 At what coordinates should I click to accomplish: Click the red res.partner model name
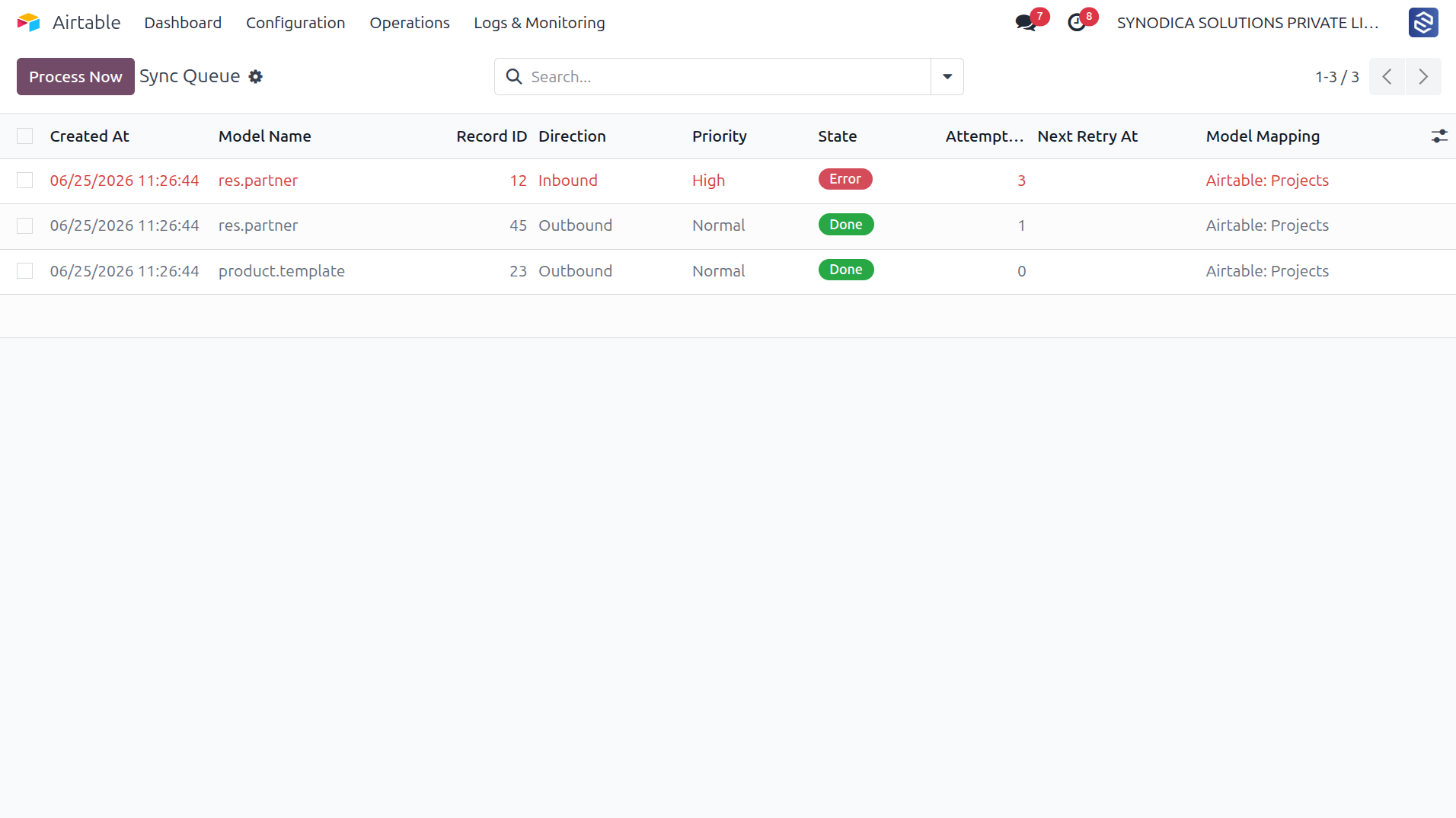pyautogui.click(x=258, y=181)
